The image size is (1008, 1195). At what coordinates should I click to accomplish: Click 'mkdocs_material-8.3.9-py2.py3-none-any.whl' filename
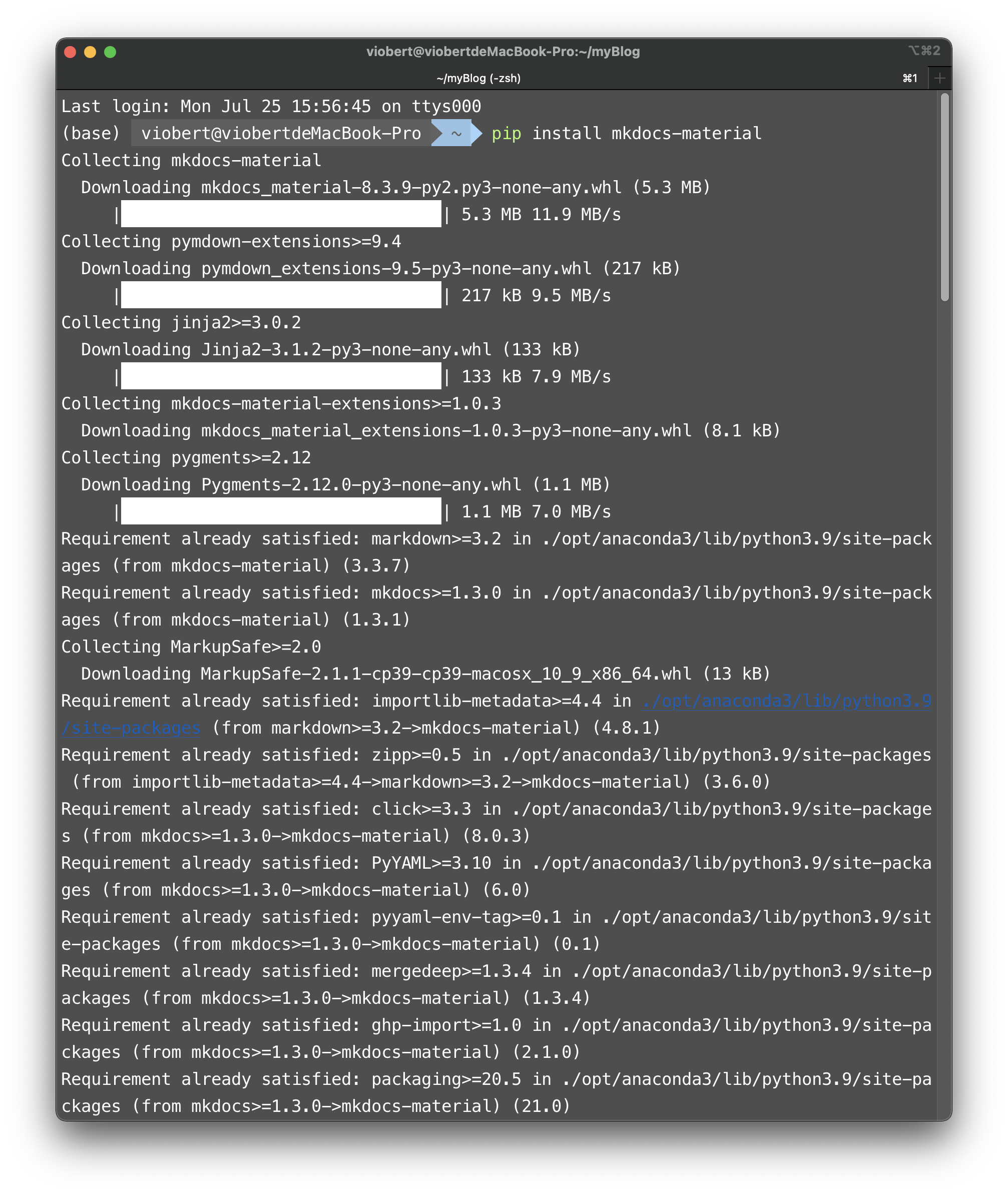pyautogui.click(x=411, y=187)
